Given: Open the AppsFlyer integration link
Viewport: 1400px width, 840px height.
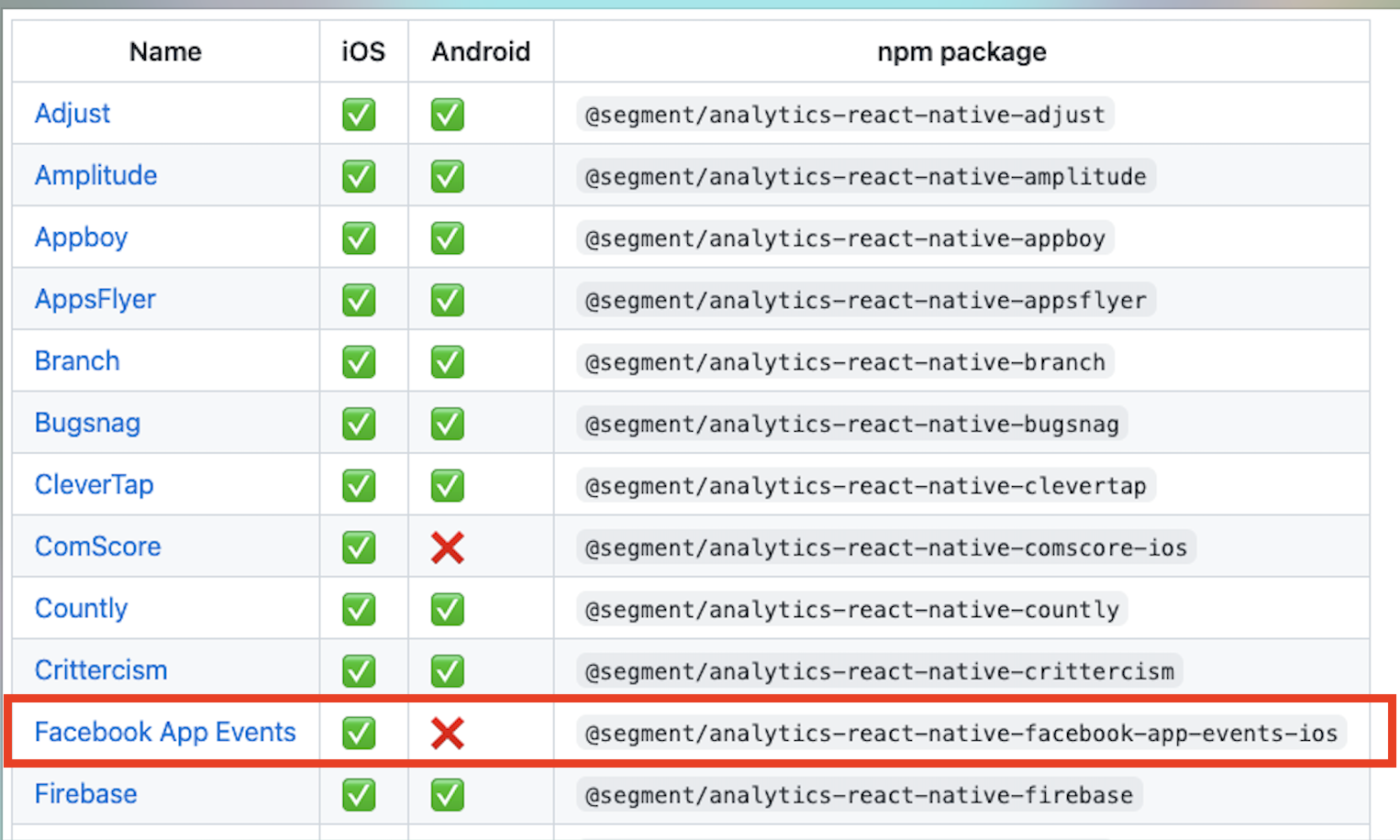Looking at the screenshot, I should coord(94,299).
